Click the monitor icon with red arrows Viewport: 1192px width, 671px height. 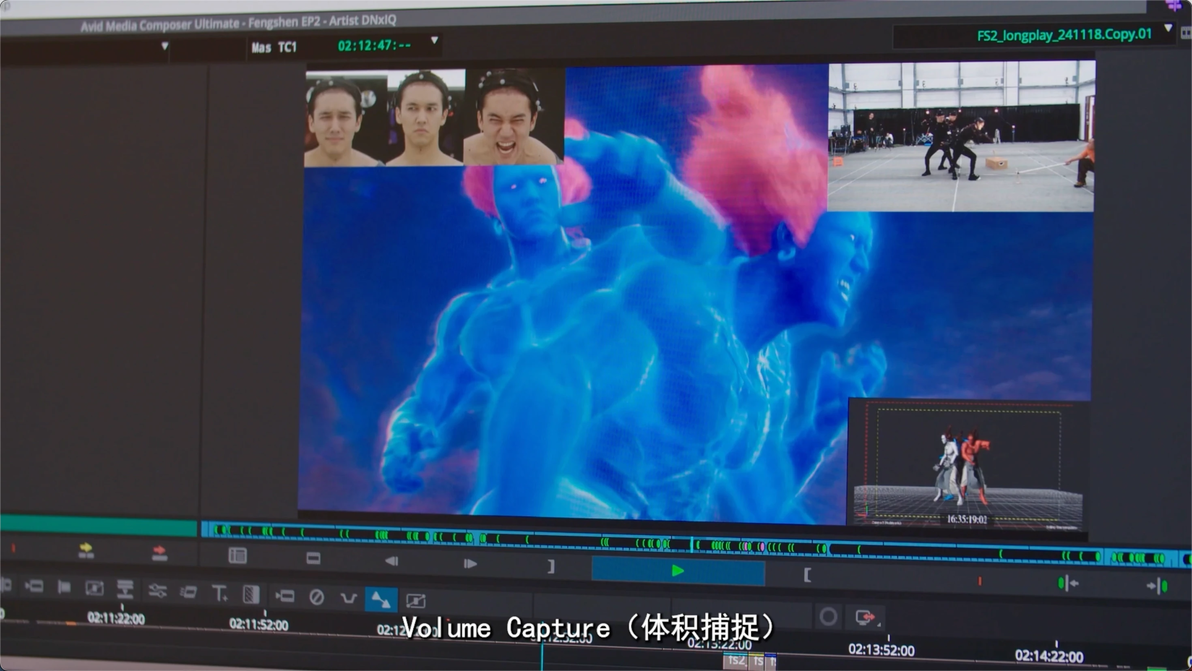tap(865, 617)
